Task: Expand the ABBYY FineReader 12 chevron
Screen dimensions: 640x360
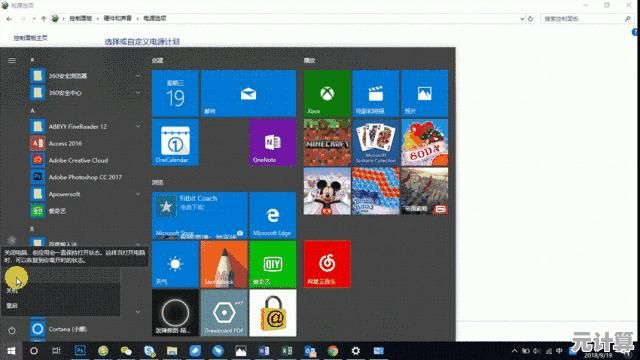Action: pyautogui.click(x=138, y=127)
